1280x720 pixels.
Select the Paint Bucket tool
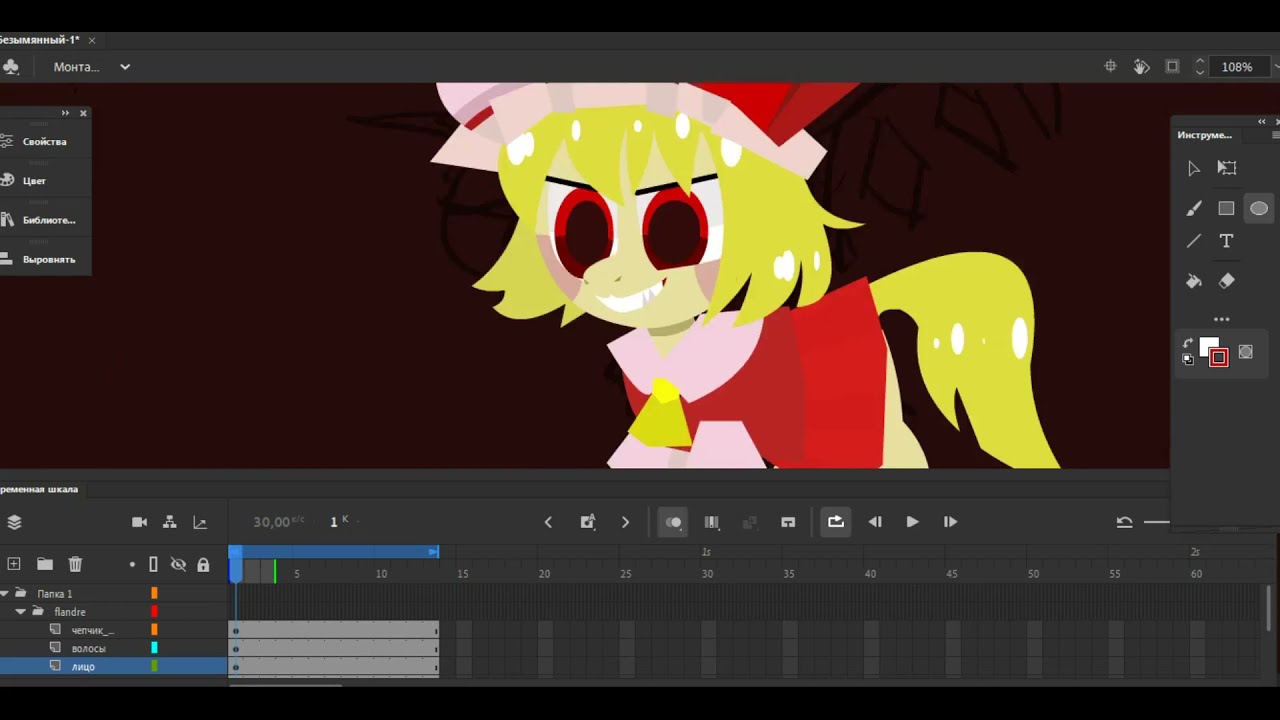pos(1194,281)
